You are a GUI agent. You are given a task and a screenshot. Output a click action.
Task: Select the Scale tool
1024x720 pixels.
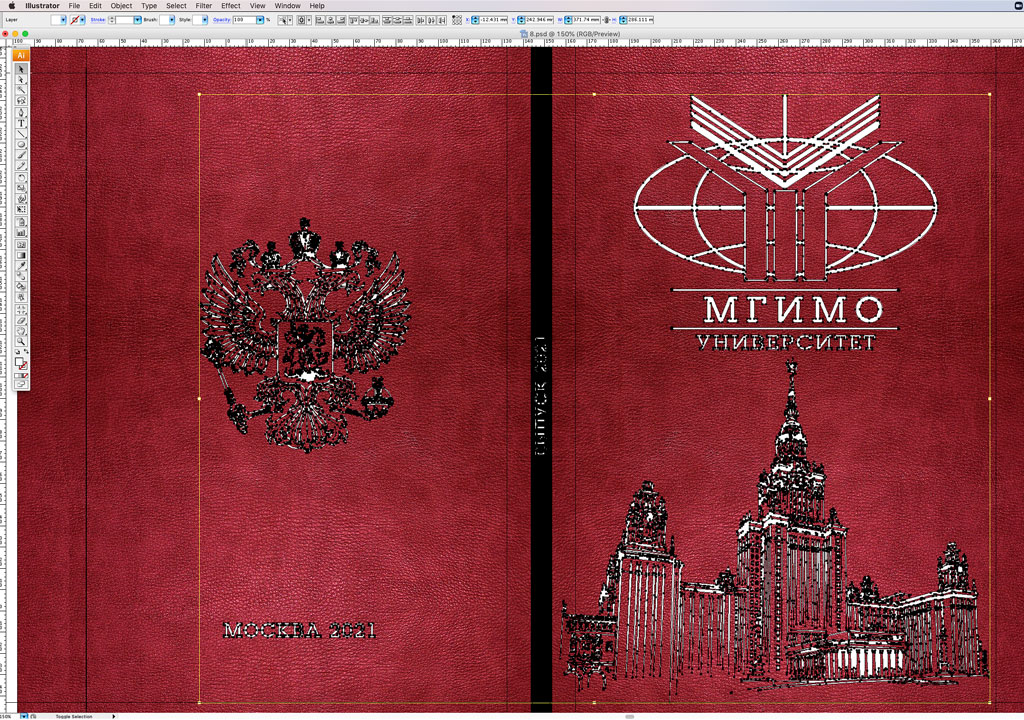coord(21,188)
